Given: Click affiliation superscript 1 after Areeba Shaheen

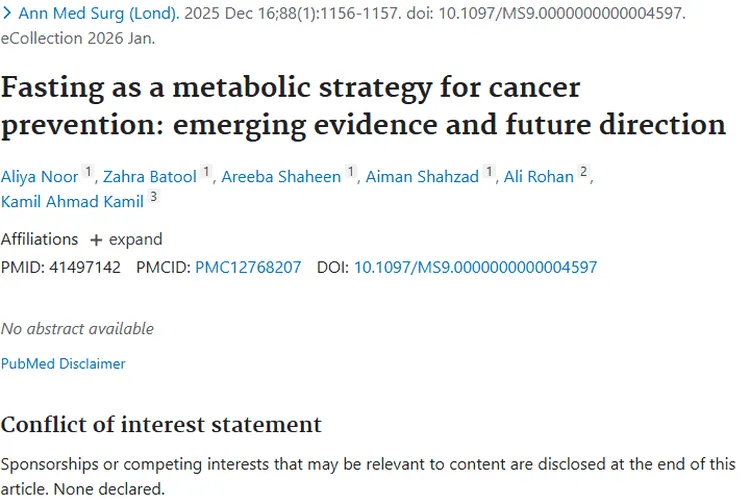Looking at the screenshot, I should (350, 172).
